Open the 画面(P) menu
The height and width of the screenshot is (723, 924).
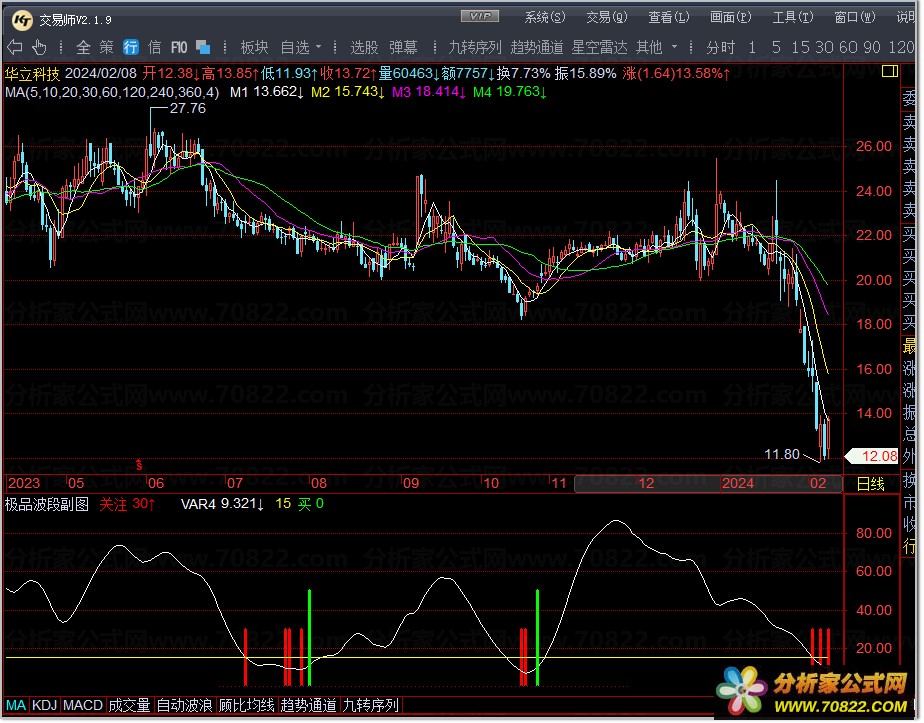(x=731, y=18)
